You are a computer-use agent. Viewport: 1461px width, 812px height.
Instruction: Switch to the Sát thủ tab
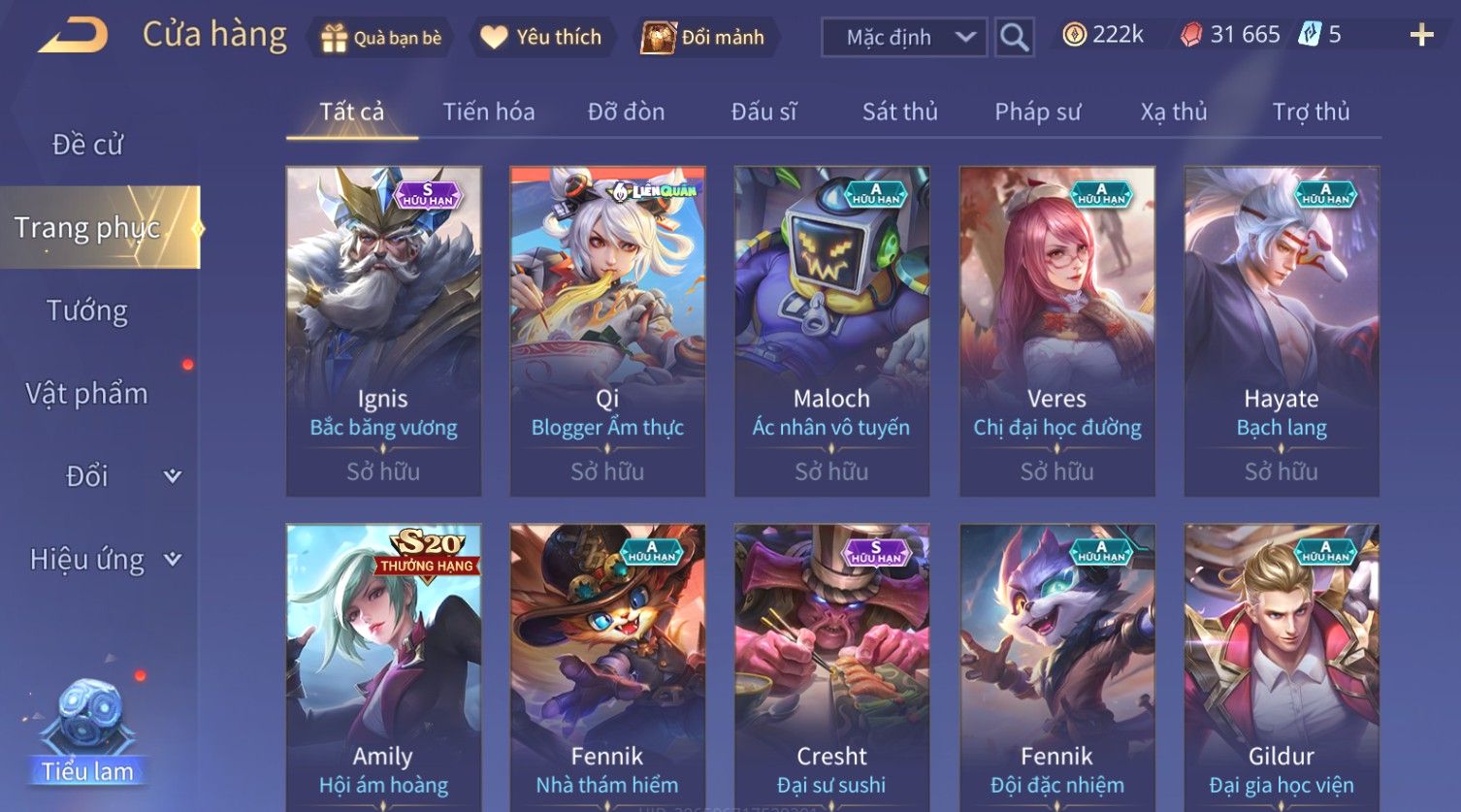point(899,112)
